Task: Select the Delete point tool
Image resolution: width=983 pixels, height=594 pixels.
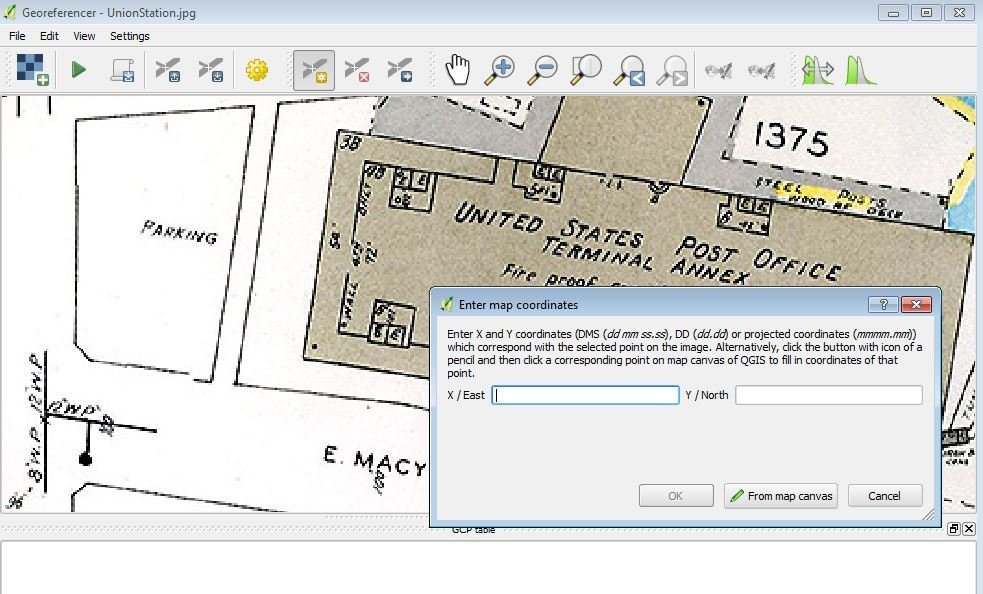Action: [357, 70]
